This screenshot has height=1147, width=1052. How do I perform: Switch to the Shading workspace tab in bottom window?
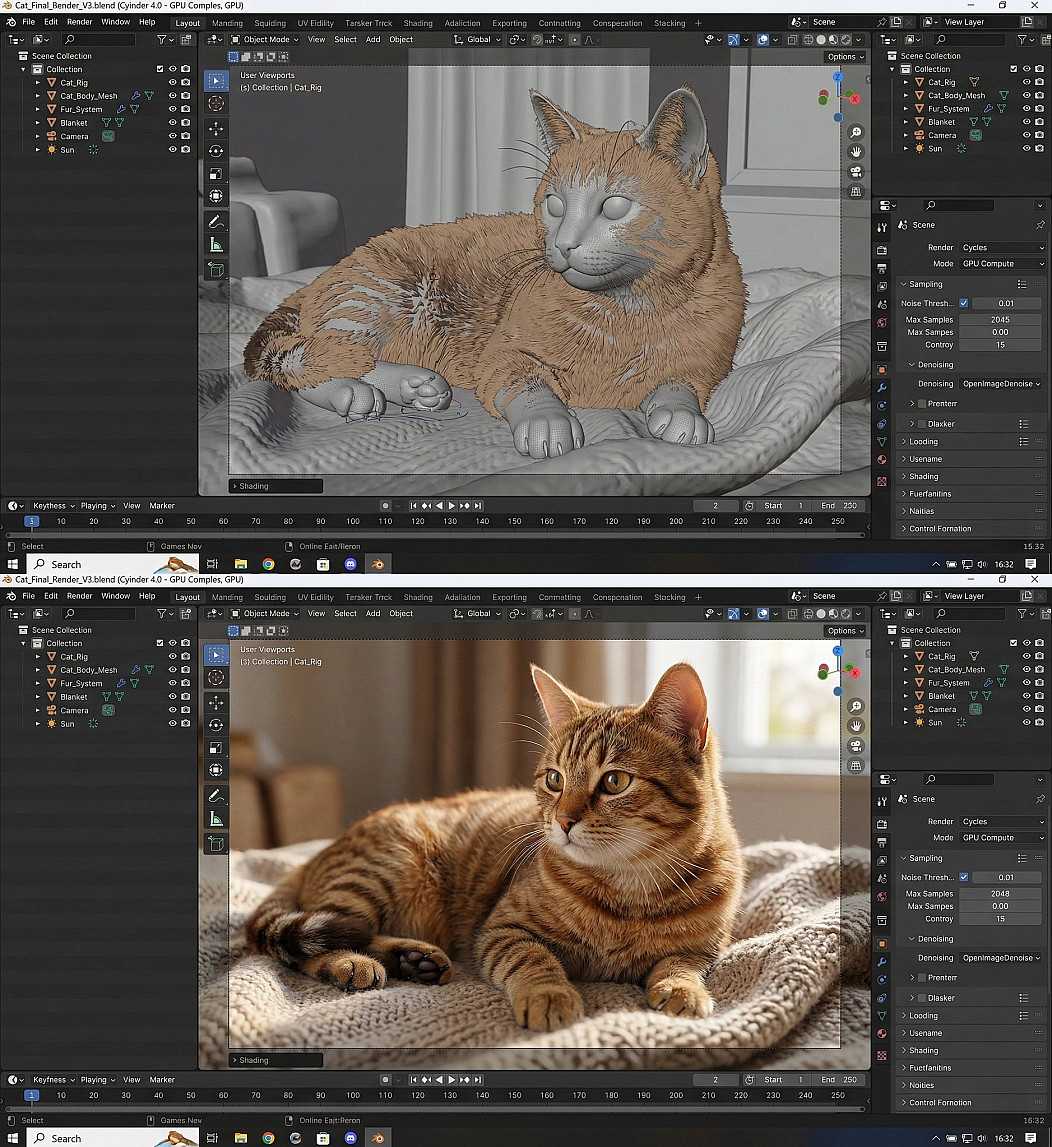[x=418, y=597]
